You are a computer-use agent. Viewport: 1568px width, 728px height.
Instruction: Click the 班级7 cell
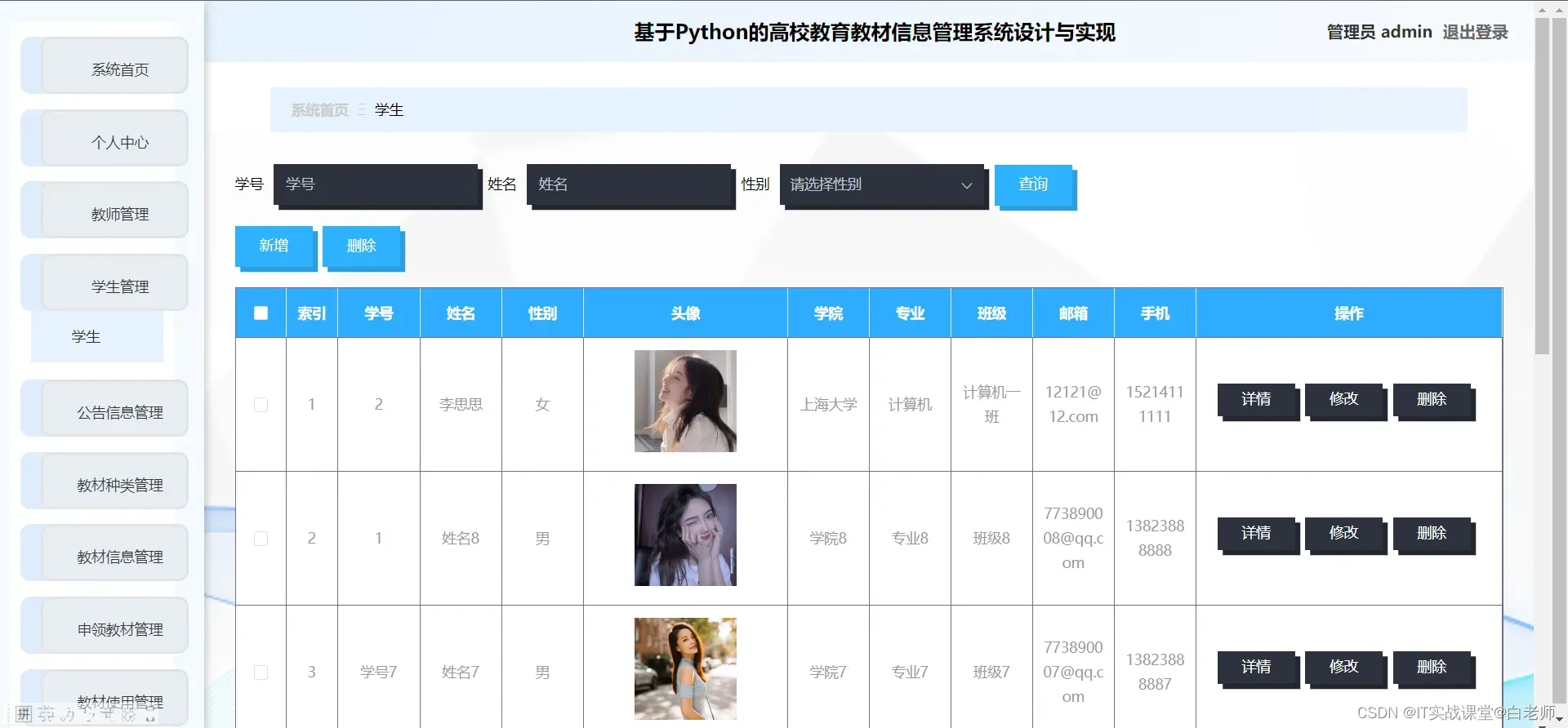tap(991, 673)
